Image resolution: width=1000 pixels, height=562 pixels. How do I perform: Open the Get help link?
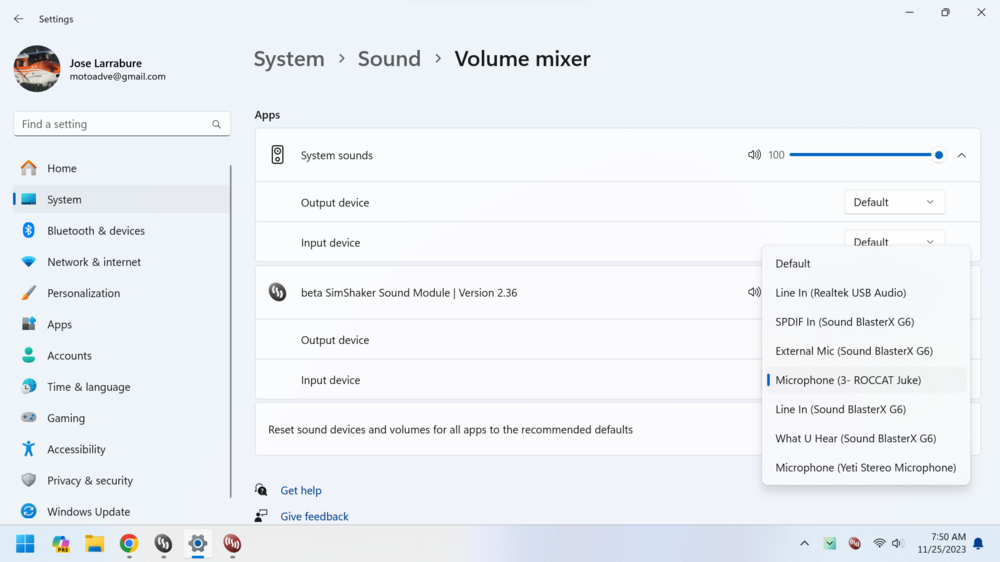(301, 491)
